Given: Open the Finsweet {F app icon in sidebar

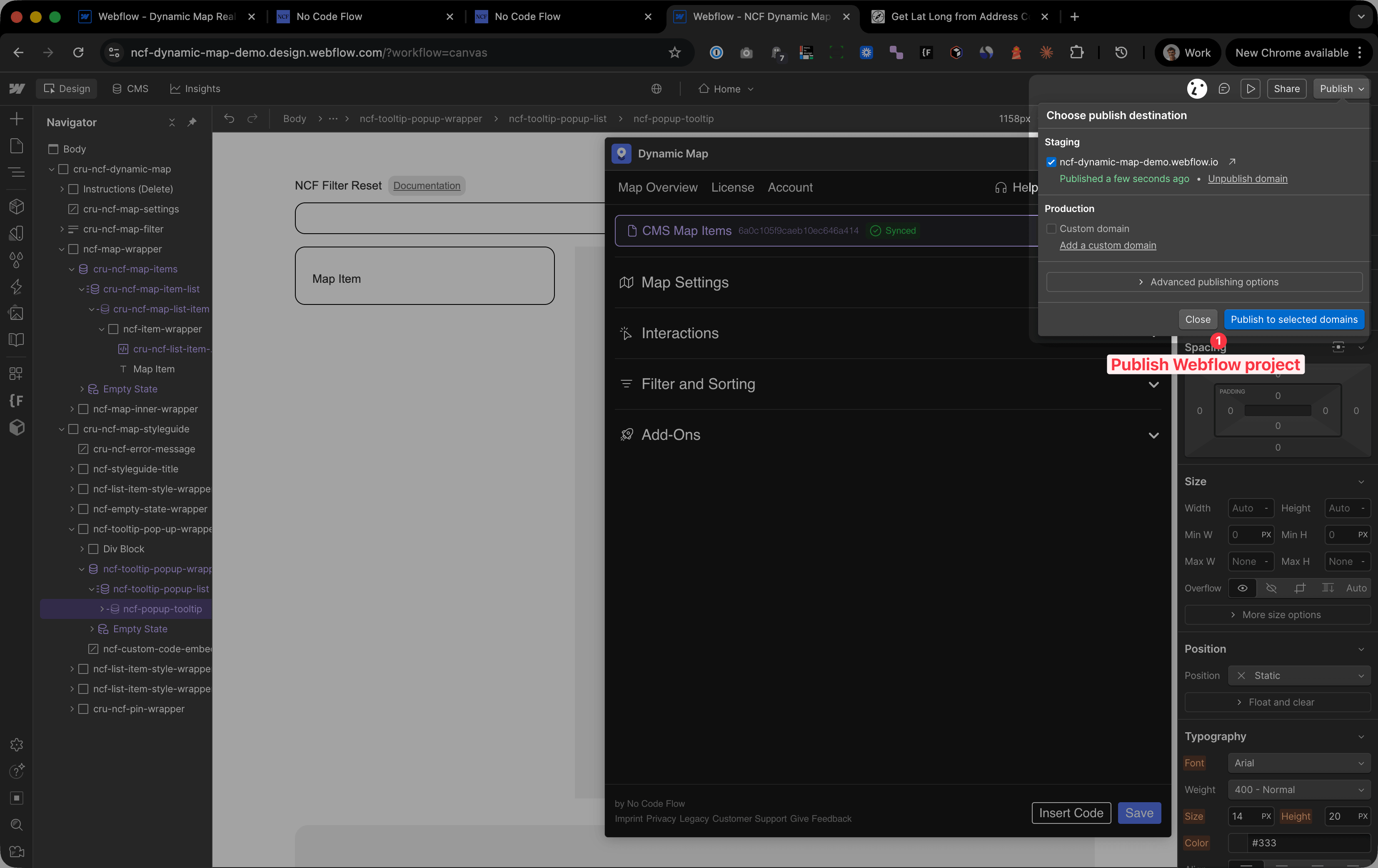Looking at the screenshot, I should [x=17, y=401].
